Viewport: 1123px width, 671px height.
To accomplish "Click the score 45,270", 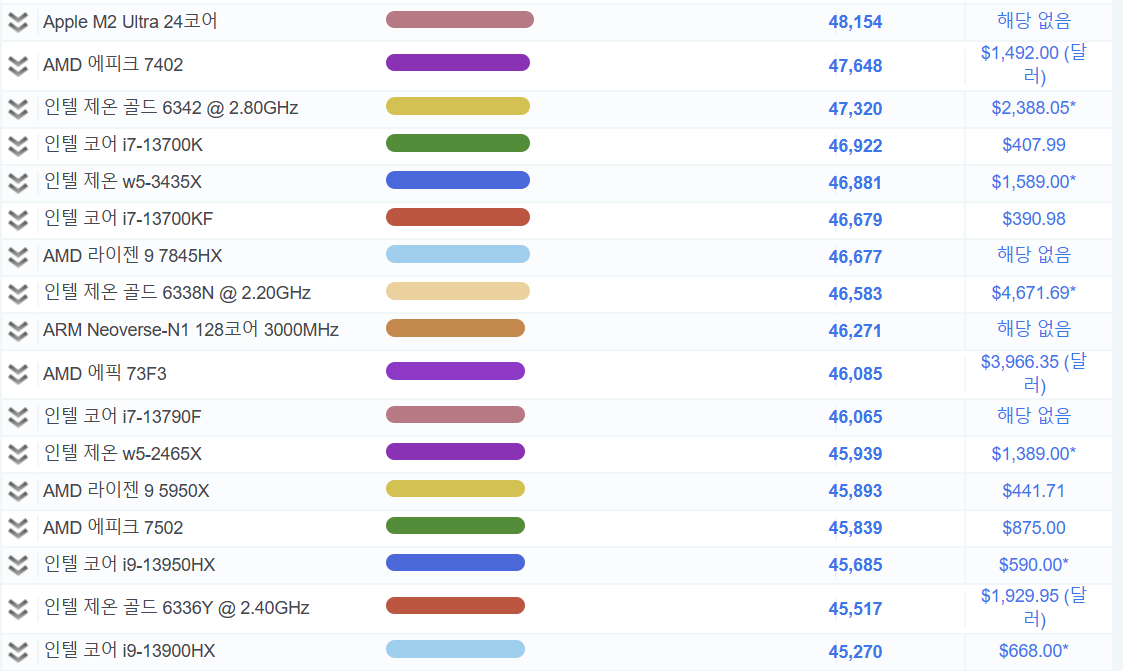I will (855, 652).
